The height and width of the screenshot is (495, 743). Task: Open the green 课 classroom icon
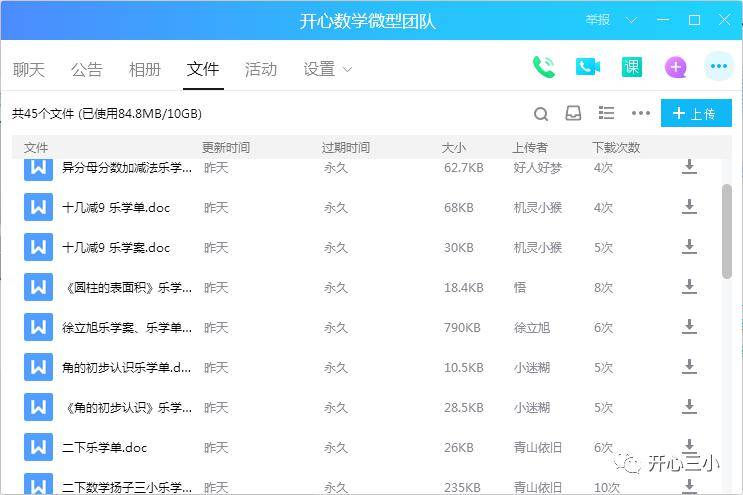(x=632, y=67)
